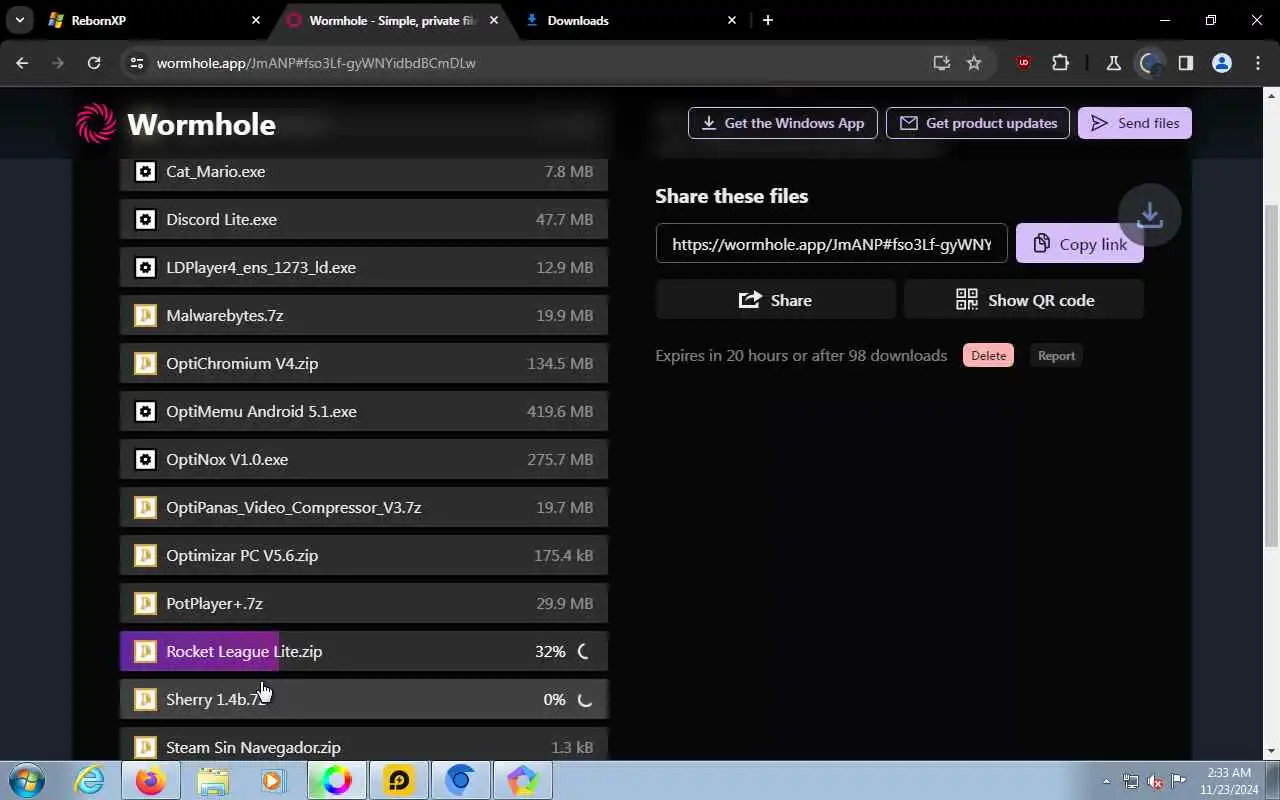Click the page vertical scrollbar thumb
The image size is (1280, 800).
pos(1272,375)
